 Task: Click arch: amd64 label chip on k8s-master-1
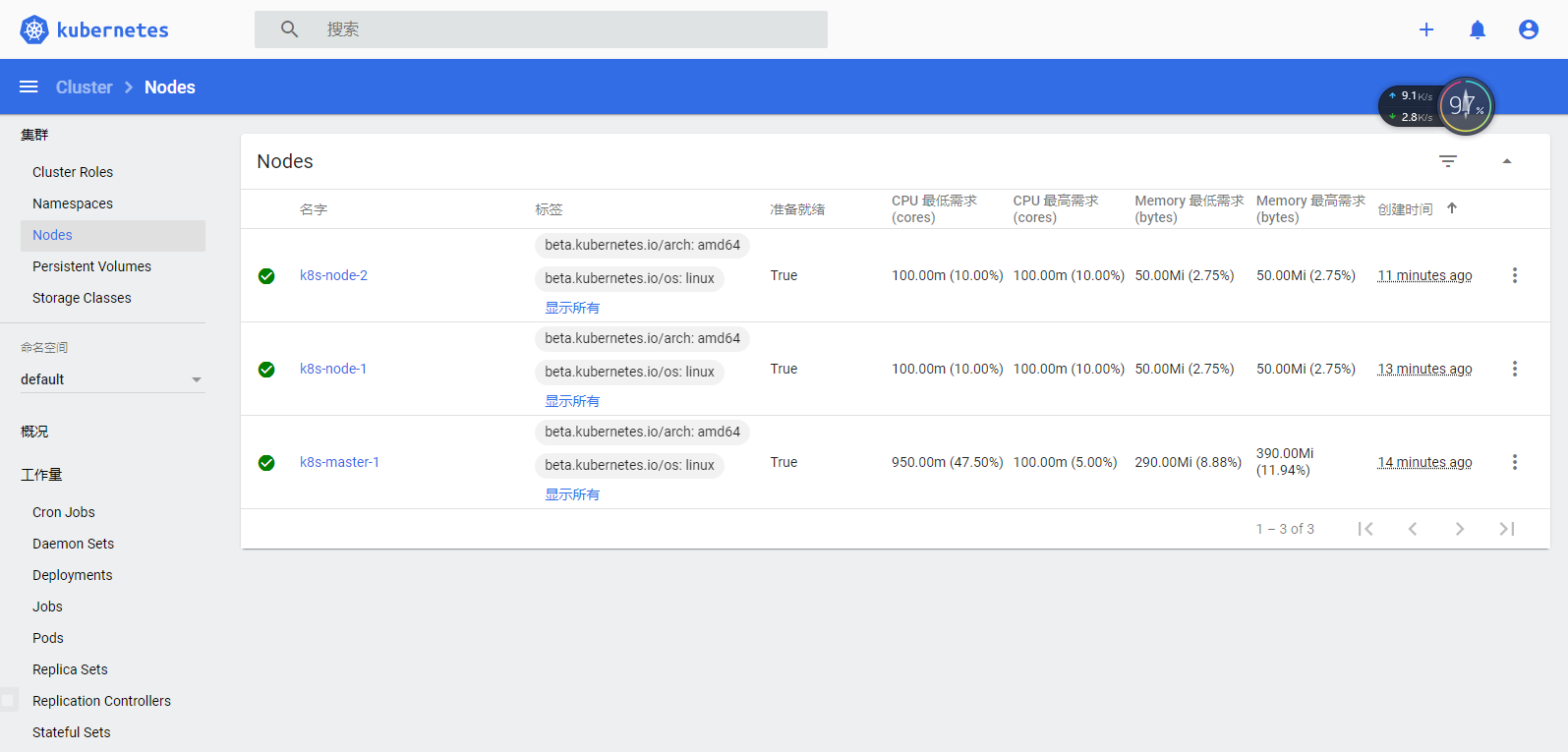(x=642, y=432)
